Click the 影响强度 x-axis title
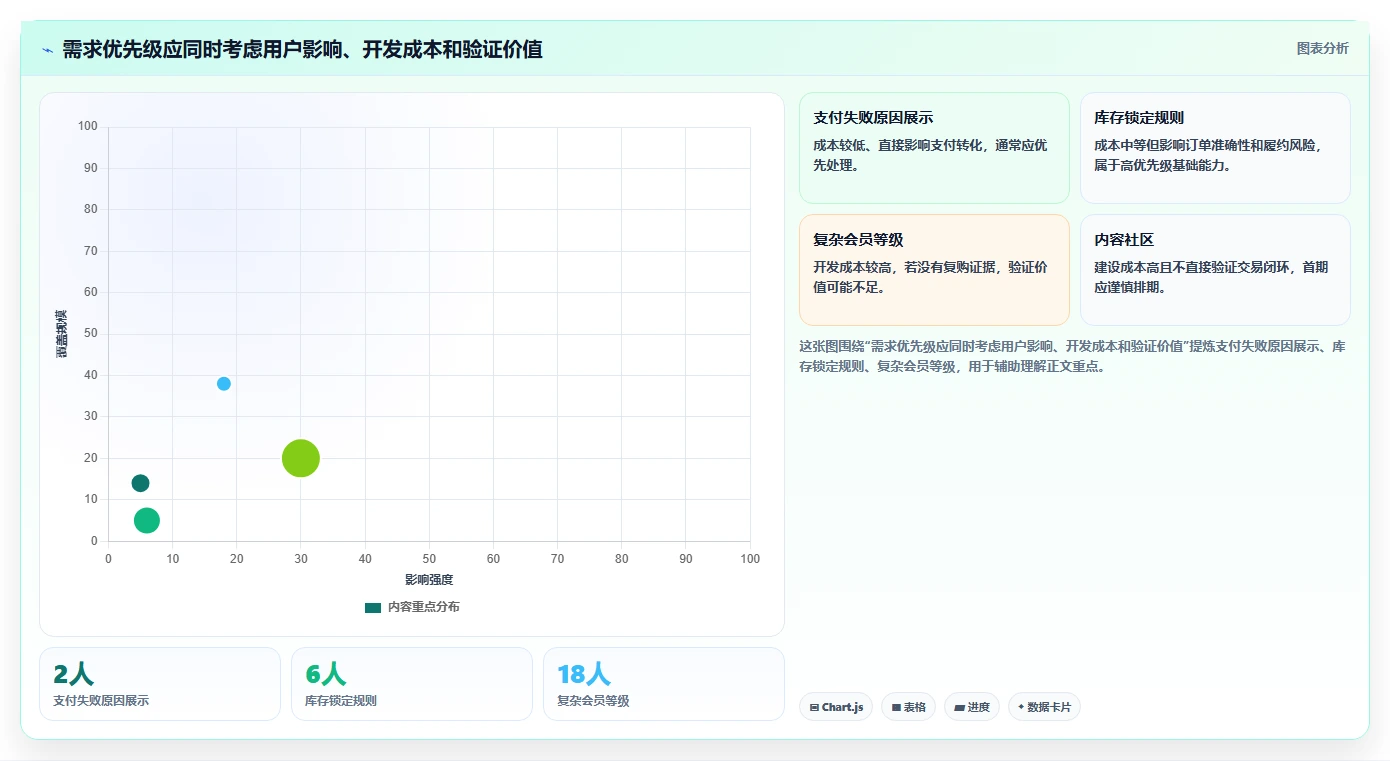Viewport: 1390px width, 761px height. 429,580
